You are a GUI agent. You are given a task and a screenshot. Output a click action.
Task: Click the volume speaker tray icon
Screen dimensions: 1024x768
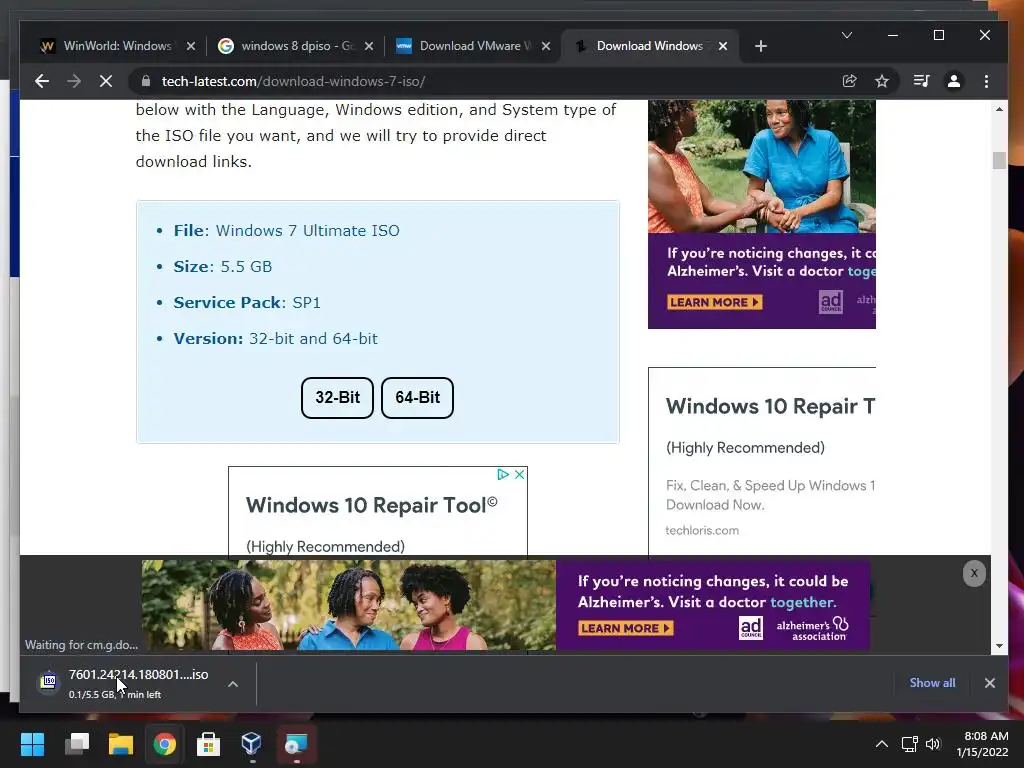click(x=933, y=744)
